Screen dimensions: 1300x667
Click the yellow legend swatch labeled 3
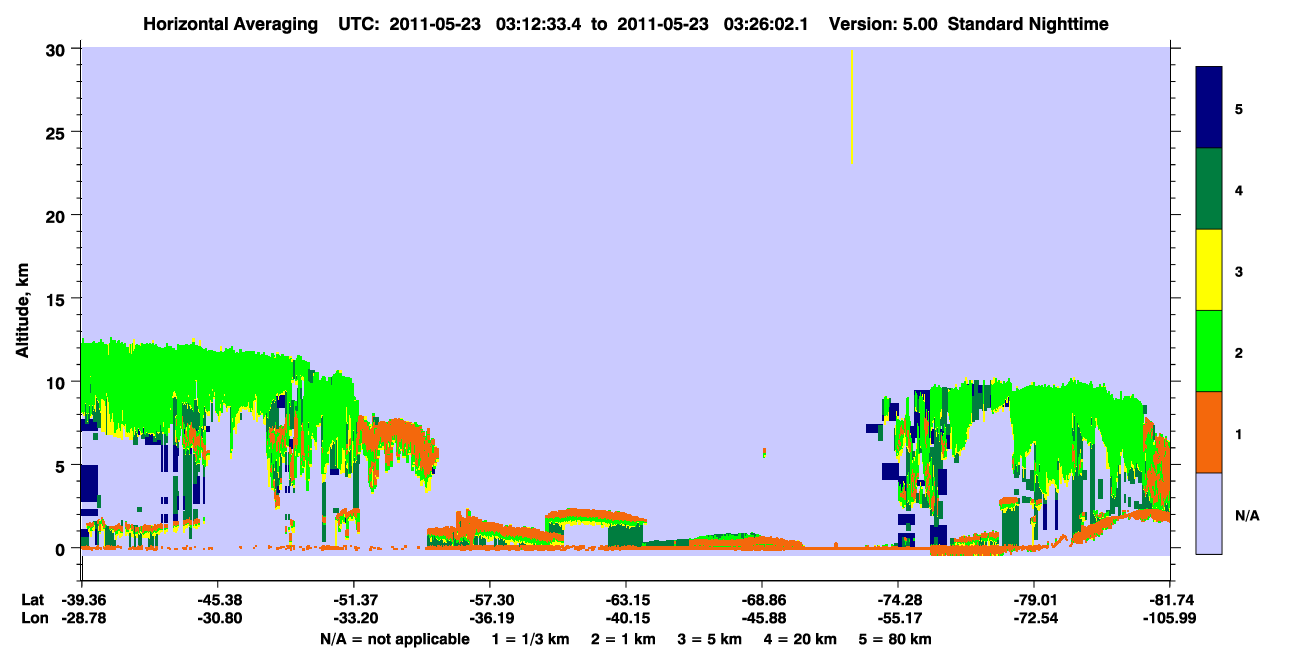pos(1209,270)
